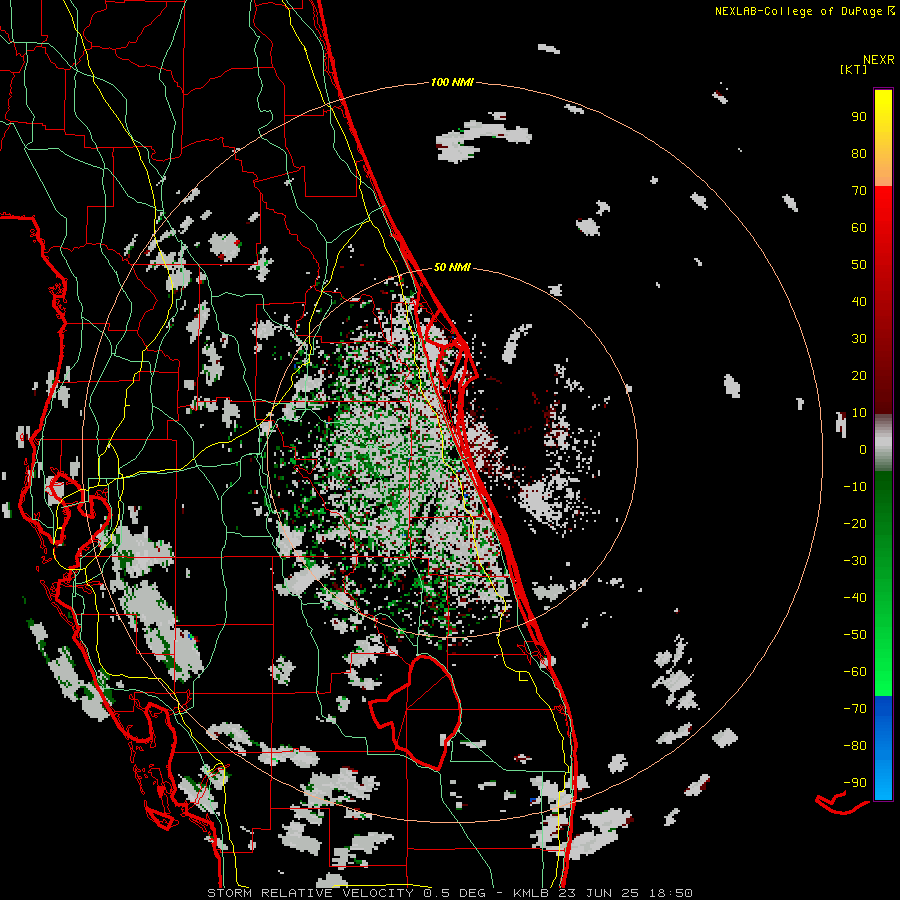This screenshot has width=900, height=900.
Task: Click the 80 value on velocity scale
Action: tap(859, 153)
